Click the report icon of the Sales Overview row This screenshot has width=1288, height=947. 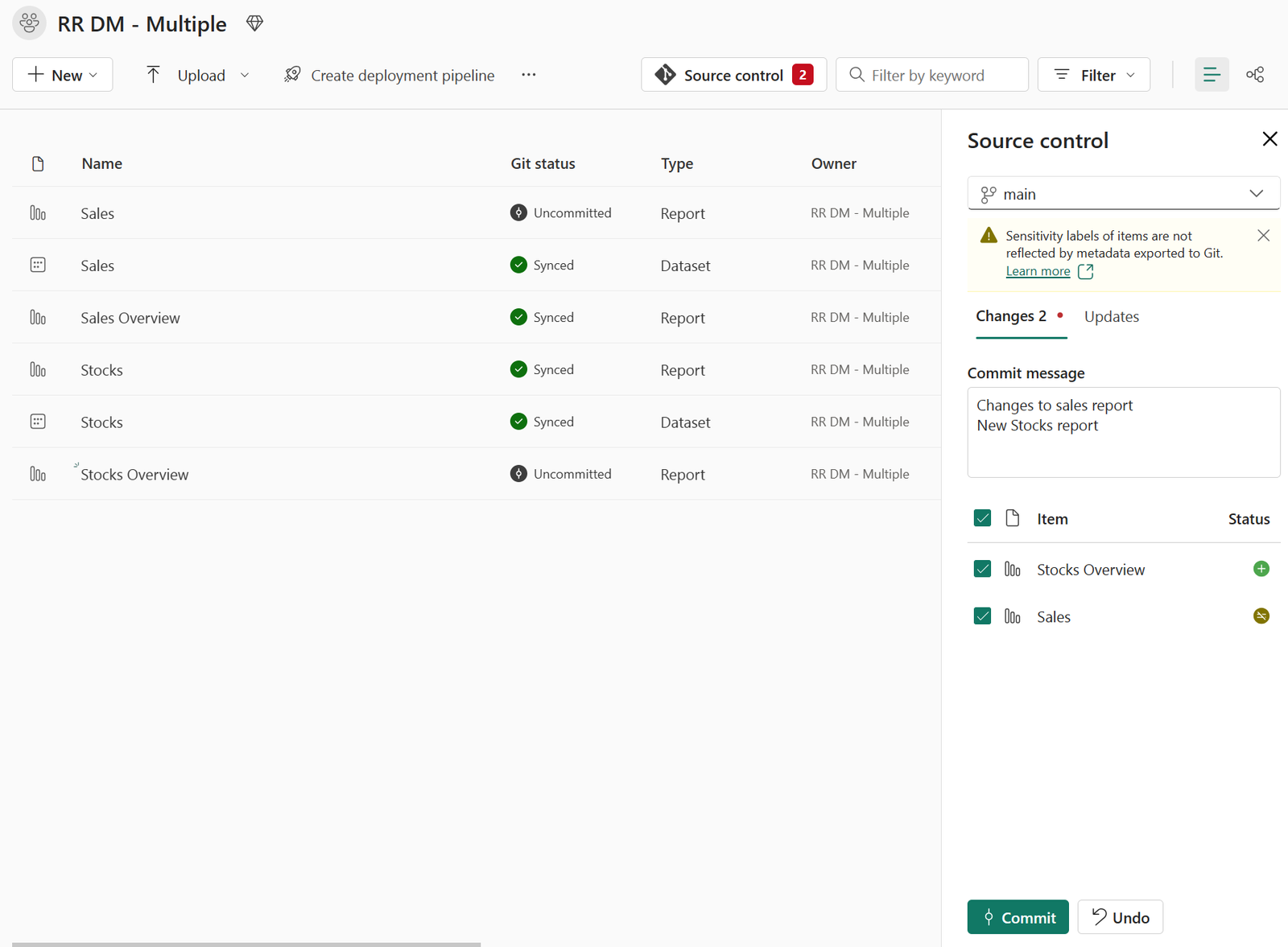click(x=38, y=317)
